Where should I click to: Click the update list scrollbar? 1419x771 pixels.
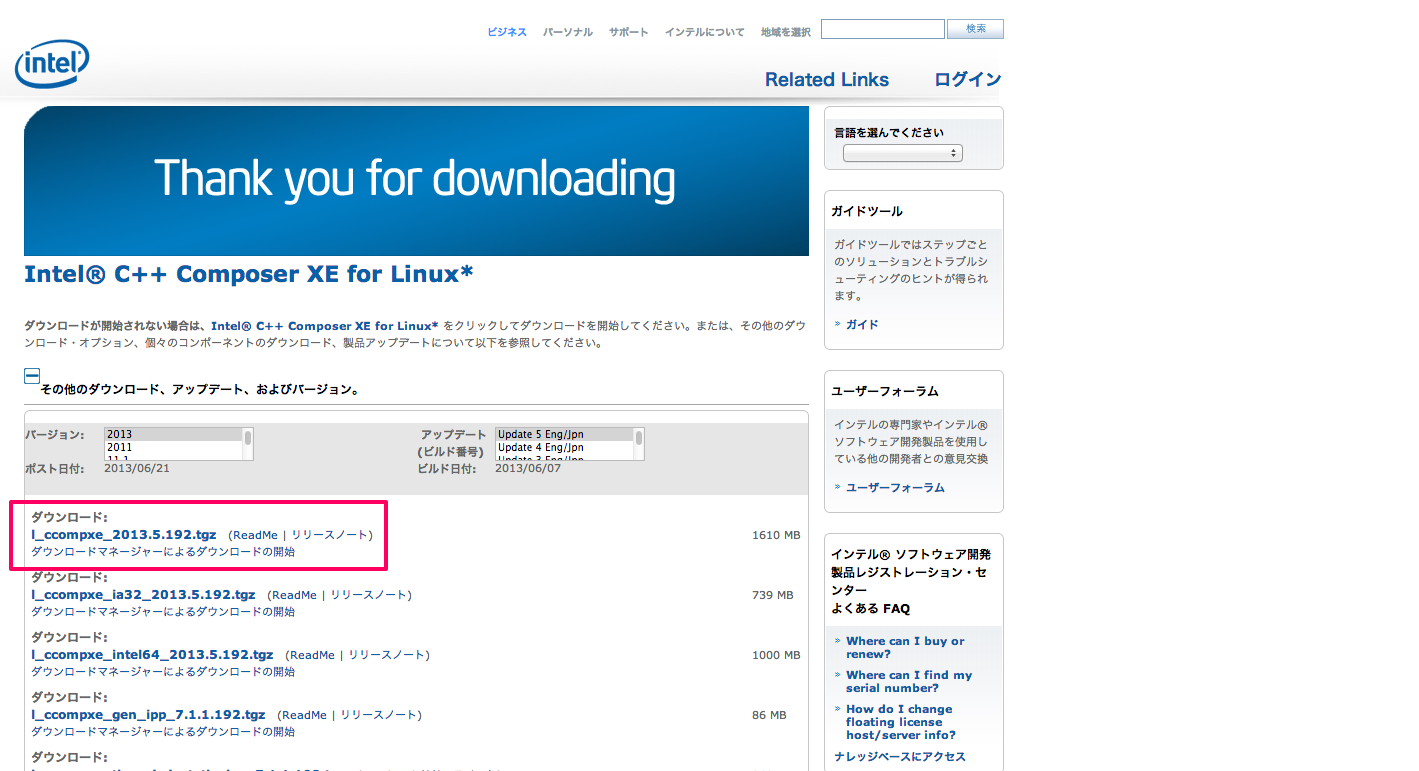click(639, 444)
